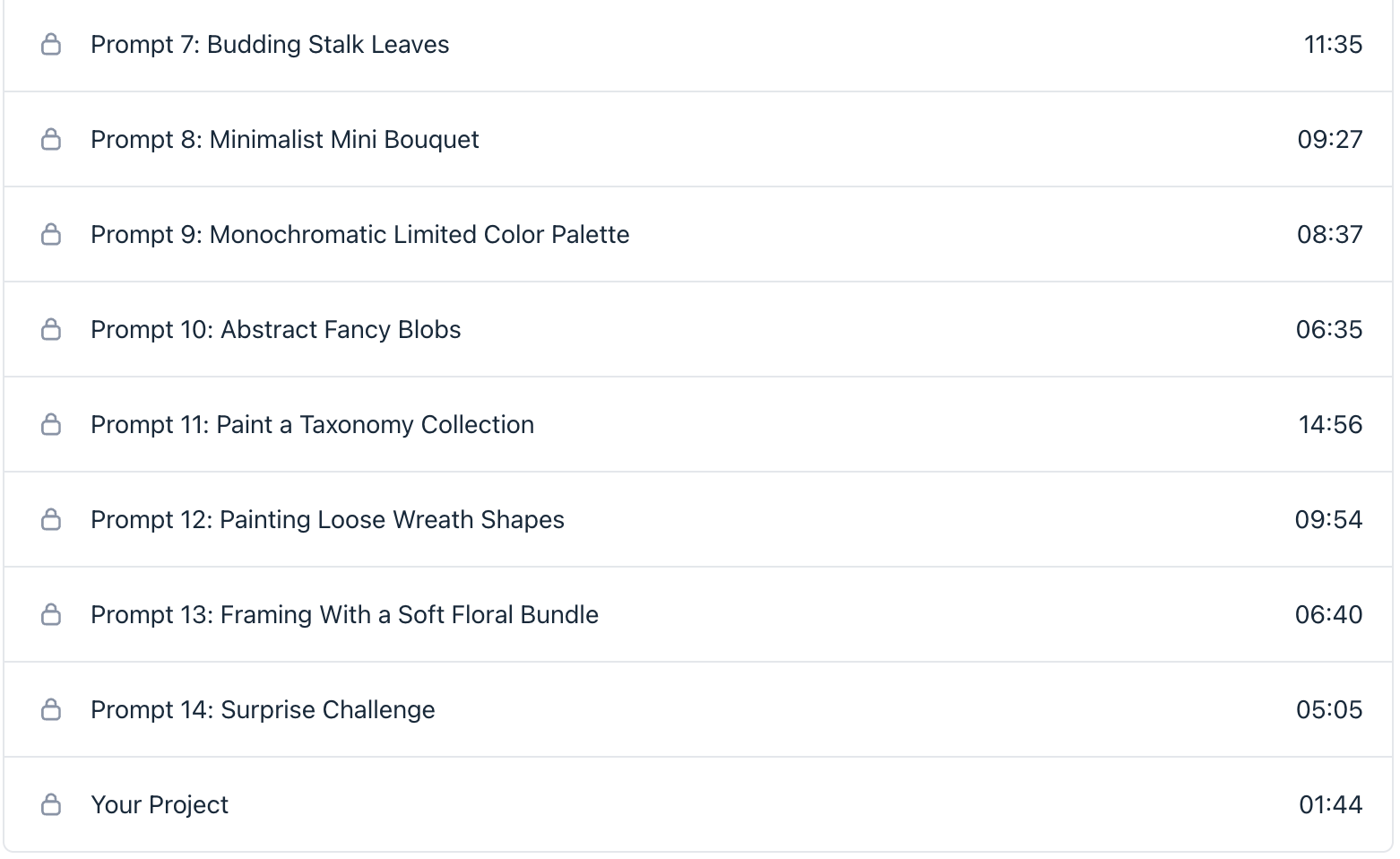The image size is (1400, 859).
Task: Click lock icon next to Minimalist Mini Bouquet
Action: tap(51, 139)
